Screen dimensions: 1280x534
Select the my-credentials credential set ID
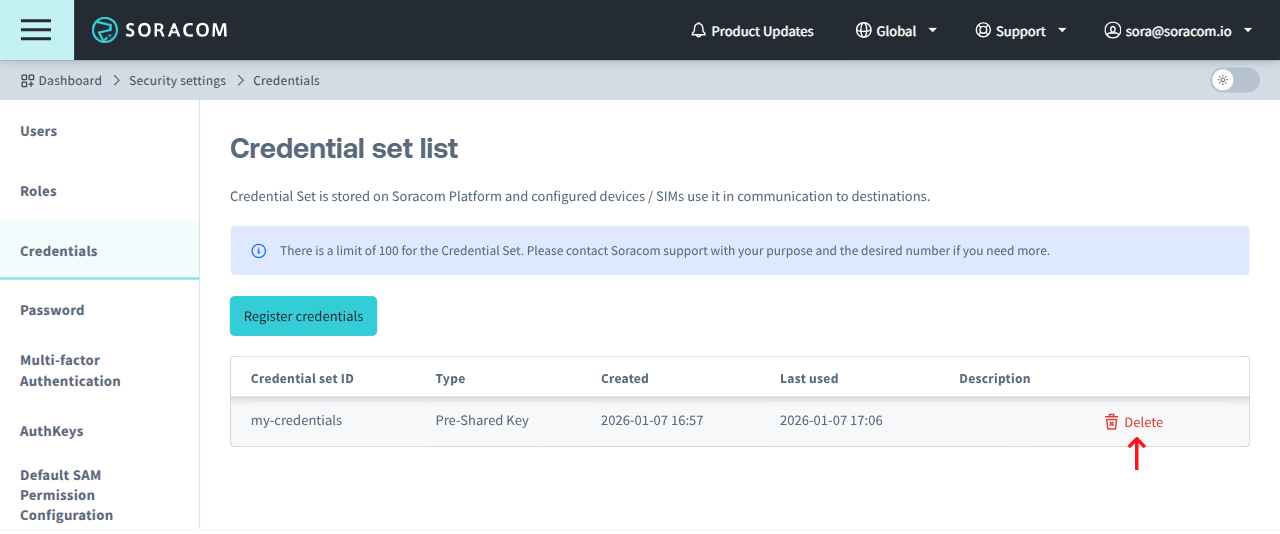[296, 421]
